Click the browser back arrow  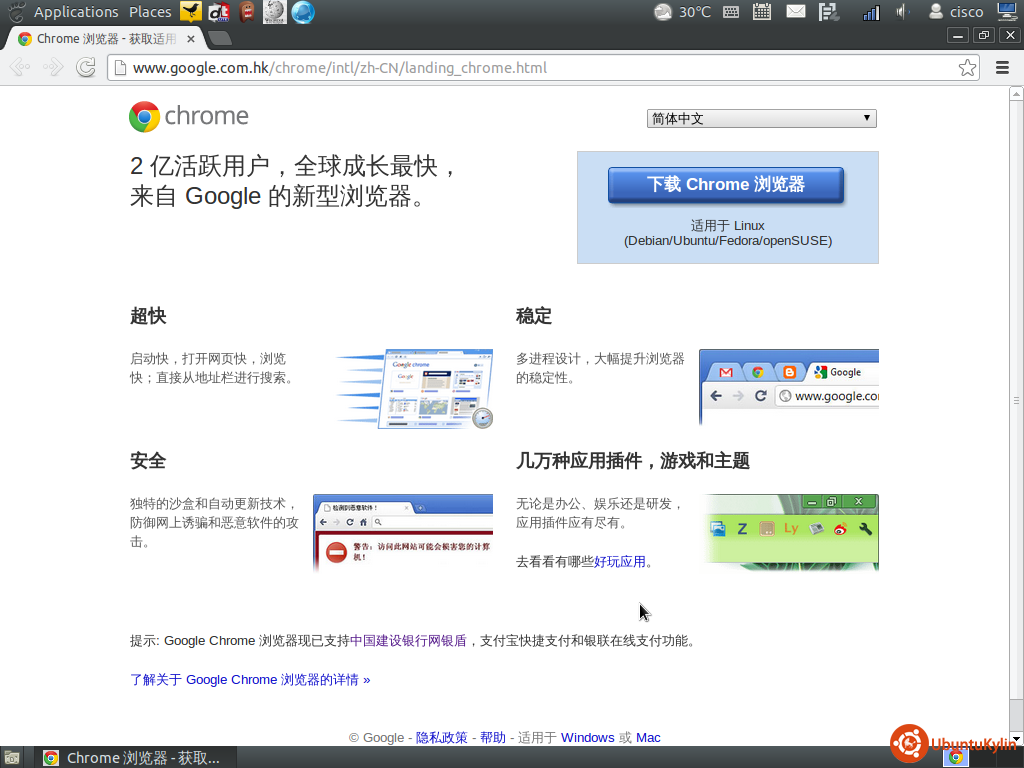tap(20, 67)
